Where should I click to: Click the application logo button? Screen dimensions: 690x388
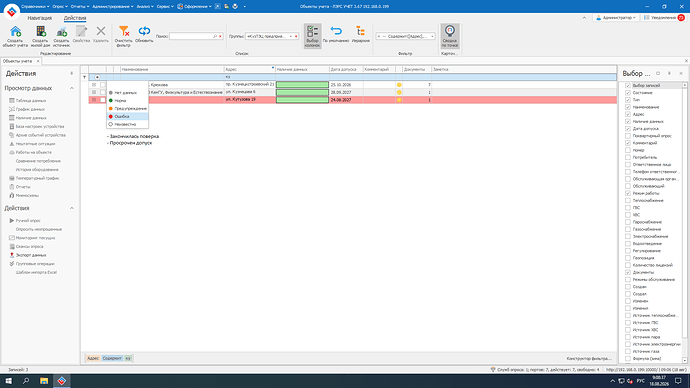11,11
